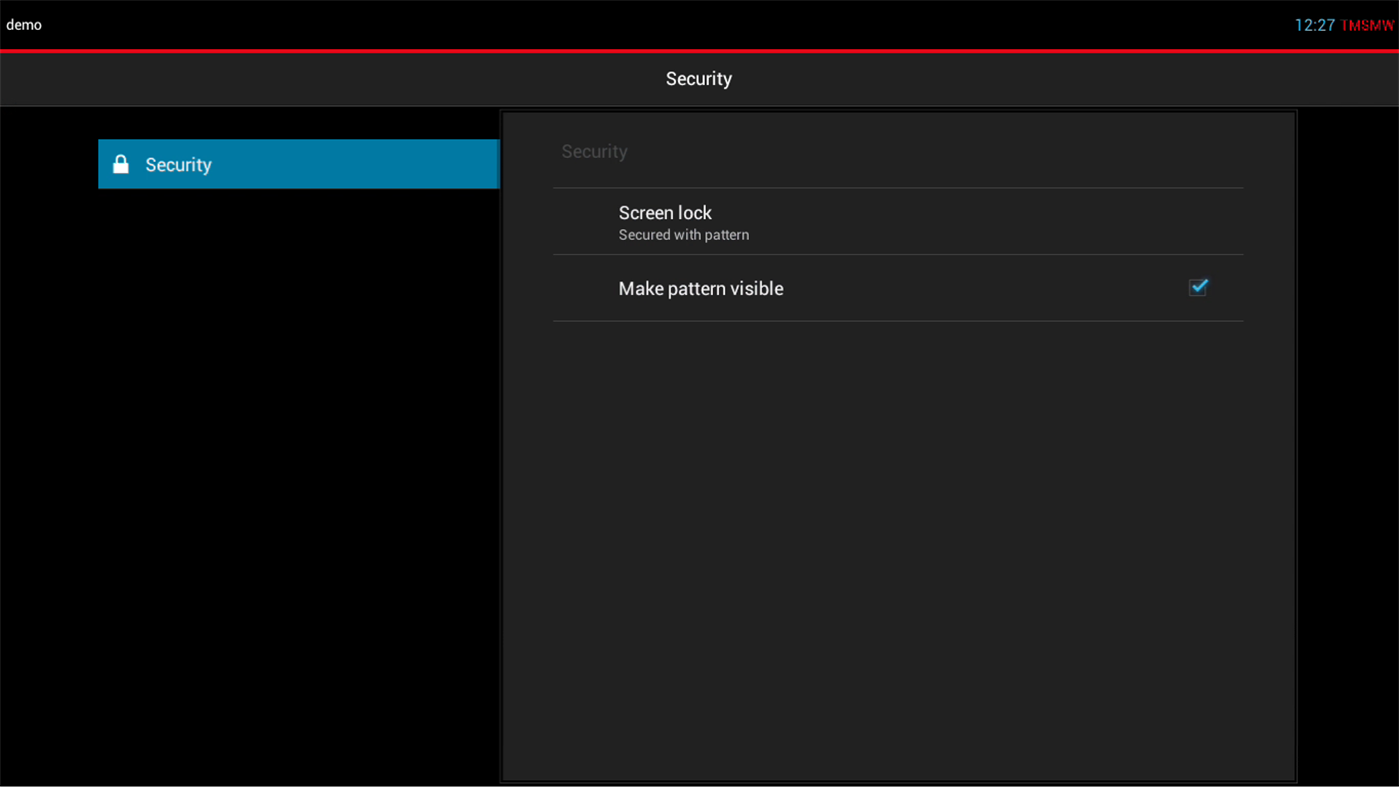This screenshot has width=1399, height=787.
Task: Select the lock icon in the highlighted row
Action: [121, 163]
